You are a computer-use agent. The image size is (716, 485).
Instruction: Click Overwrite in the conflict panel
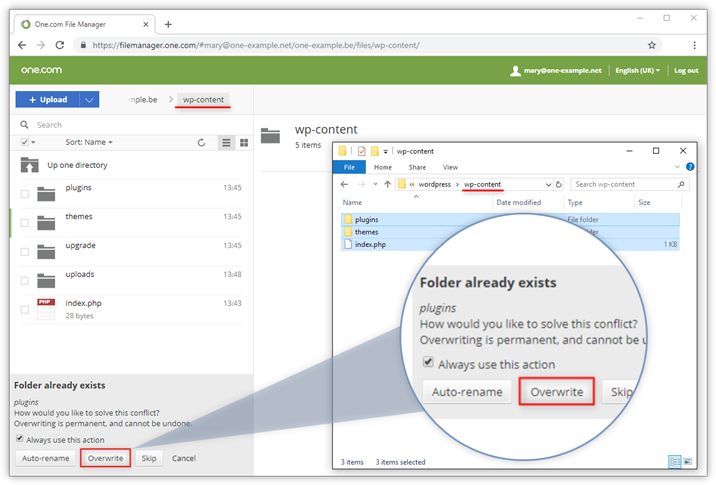tap(105, 458)
